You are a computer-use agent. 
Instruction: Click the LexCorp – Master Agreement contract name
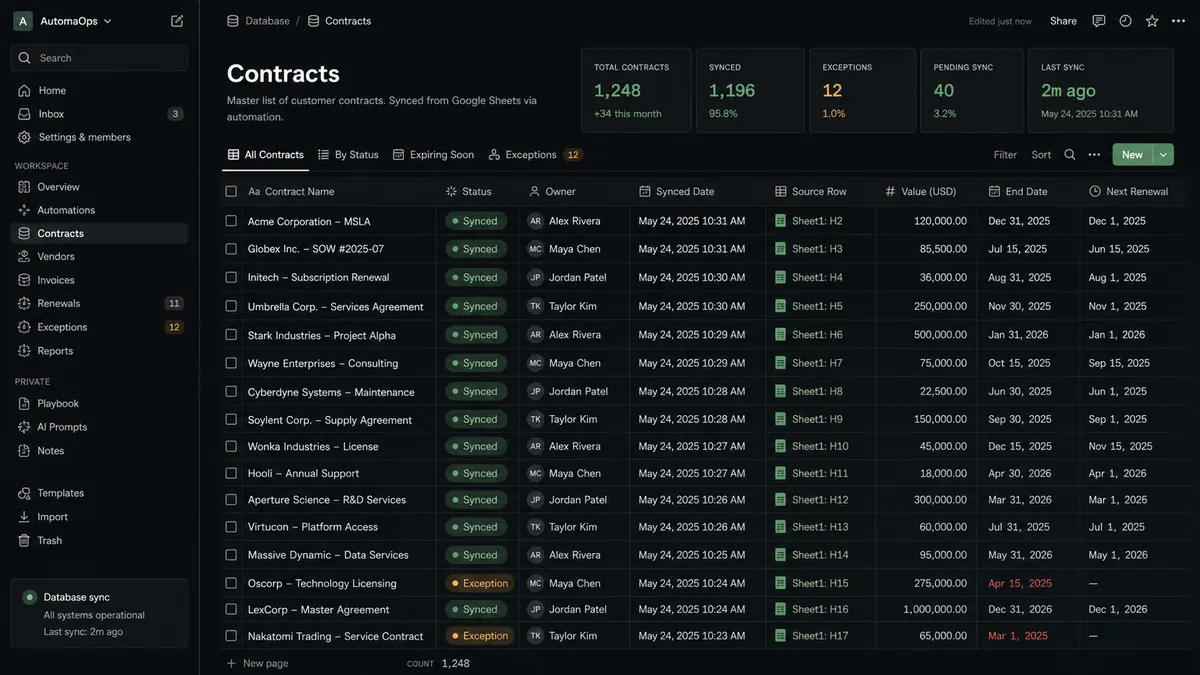319,609
